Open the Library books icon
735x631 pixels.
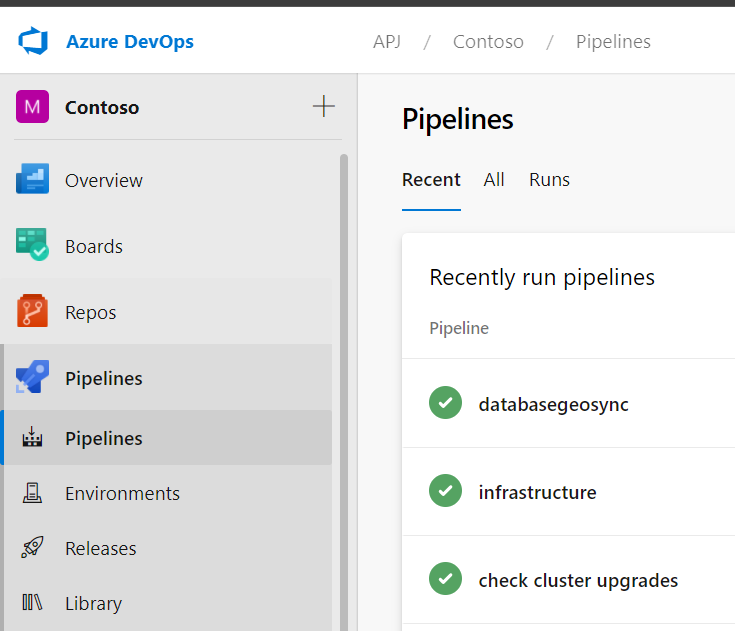32,603
